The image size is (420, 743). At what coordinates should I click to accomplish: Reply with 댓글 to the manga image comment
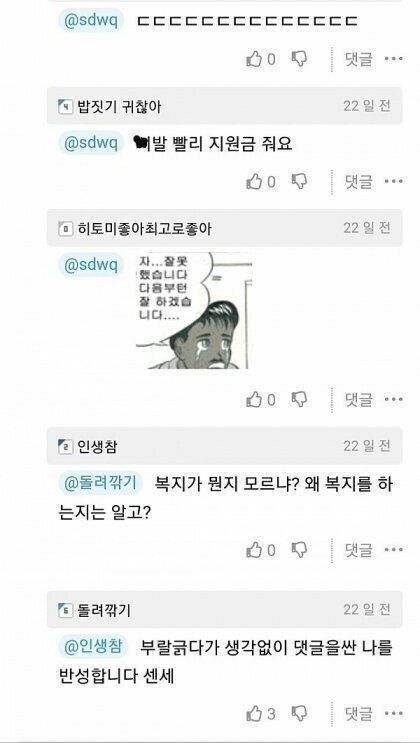click(x=358, y=399)
